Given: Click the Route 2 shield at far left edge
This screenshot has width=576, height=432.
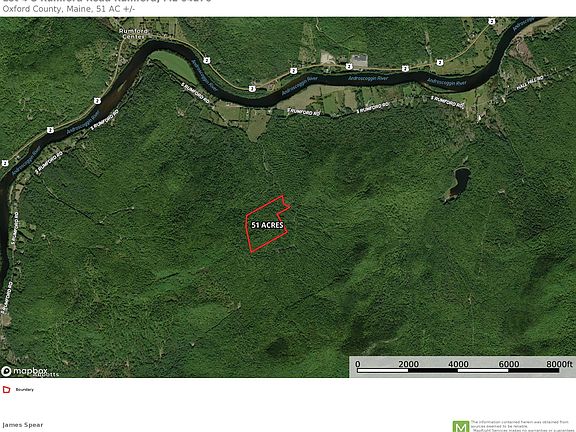Looking at the screenshot, I should click(x=5, y=163).
